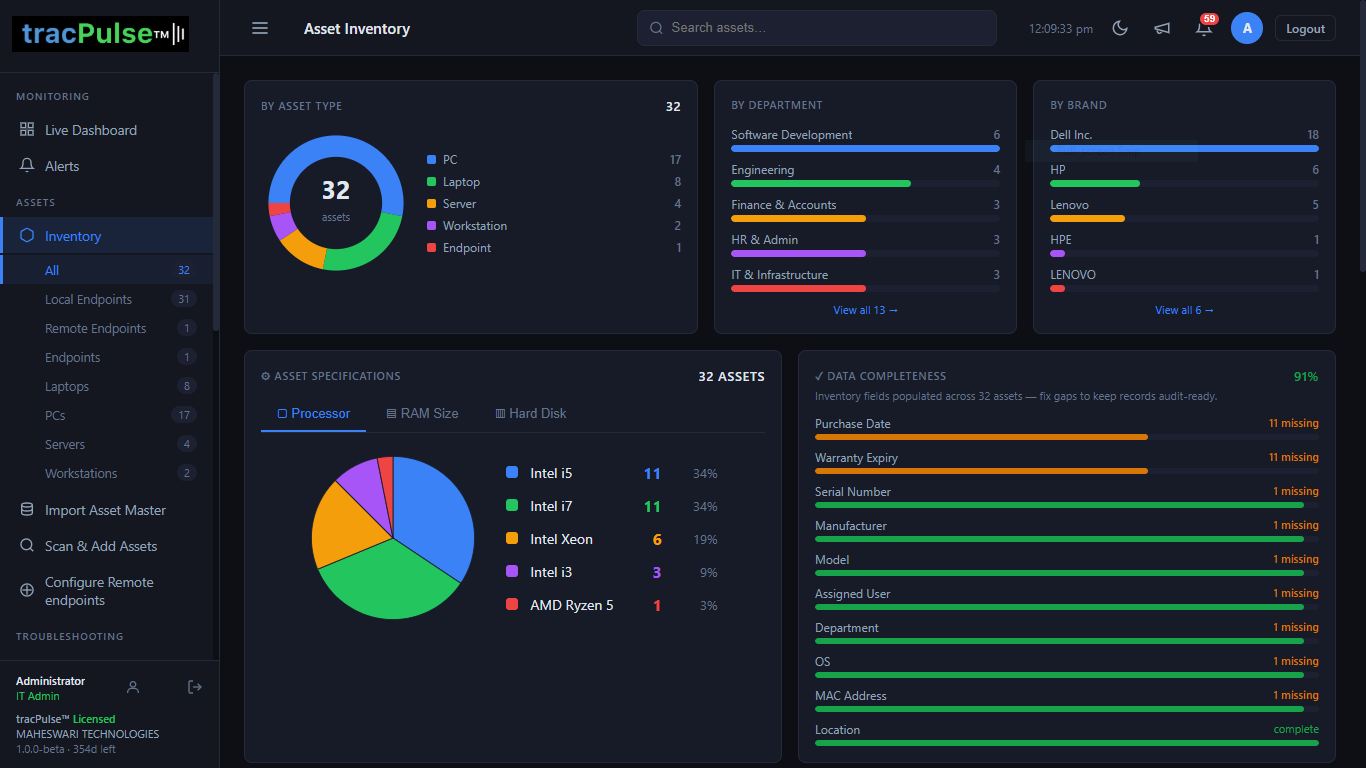The image size is (1366, 768).
Task: Switch to the RAM Size tab
Action: point(422,413)
